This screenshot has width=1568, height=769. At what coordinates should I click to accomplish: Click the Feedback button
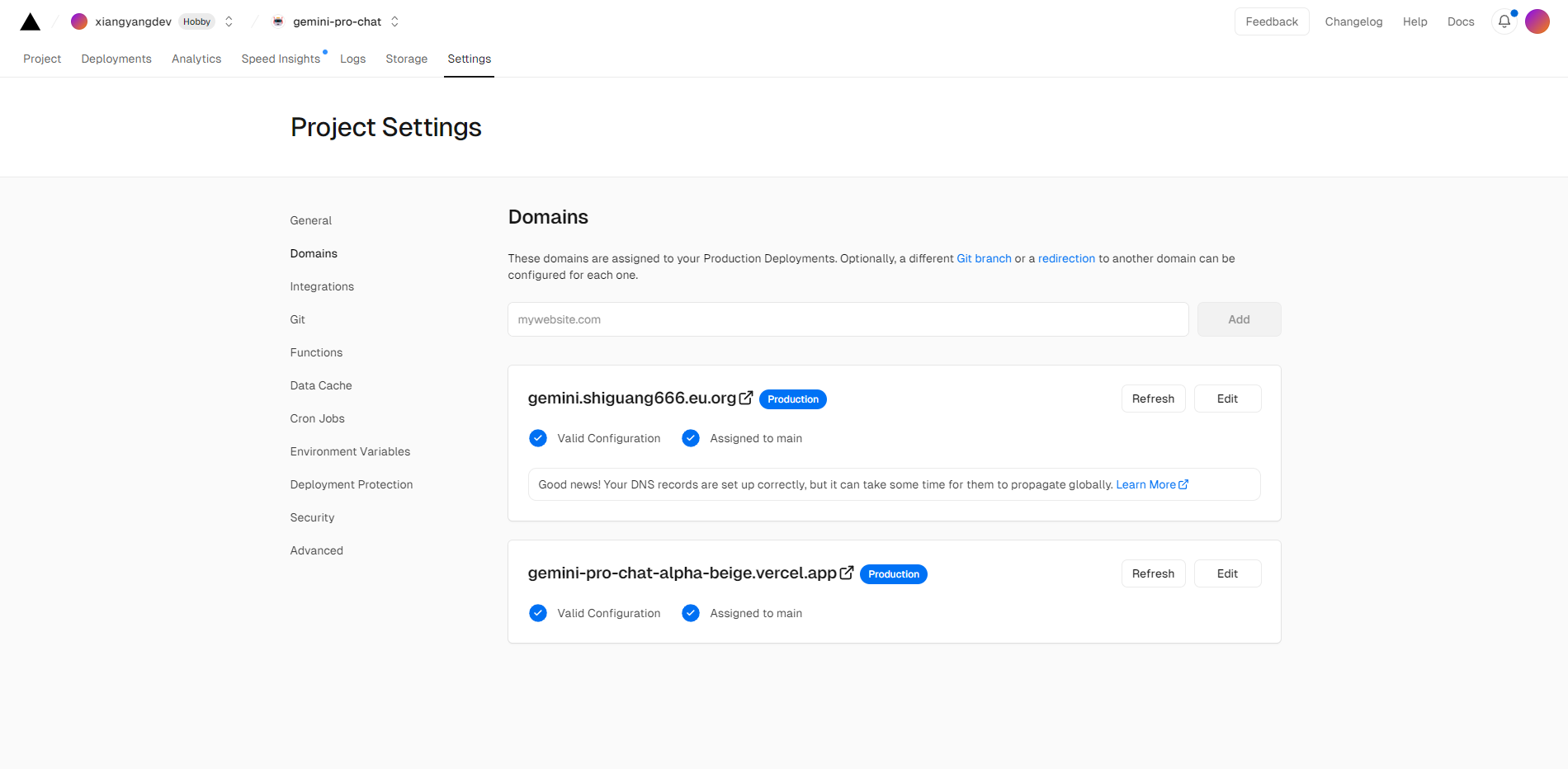(x=1272, y=21)
